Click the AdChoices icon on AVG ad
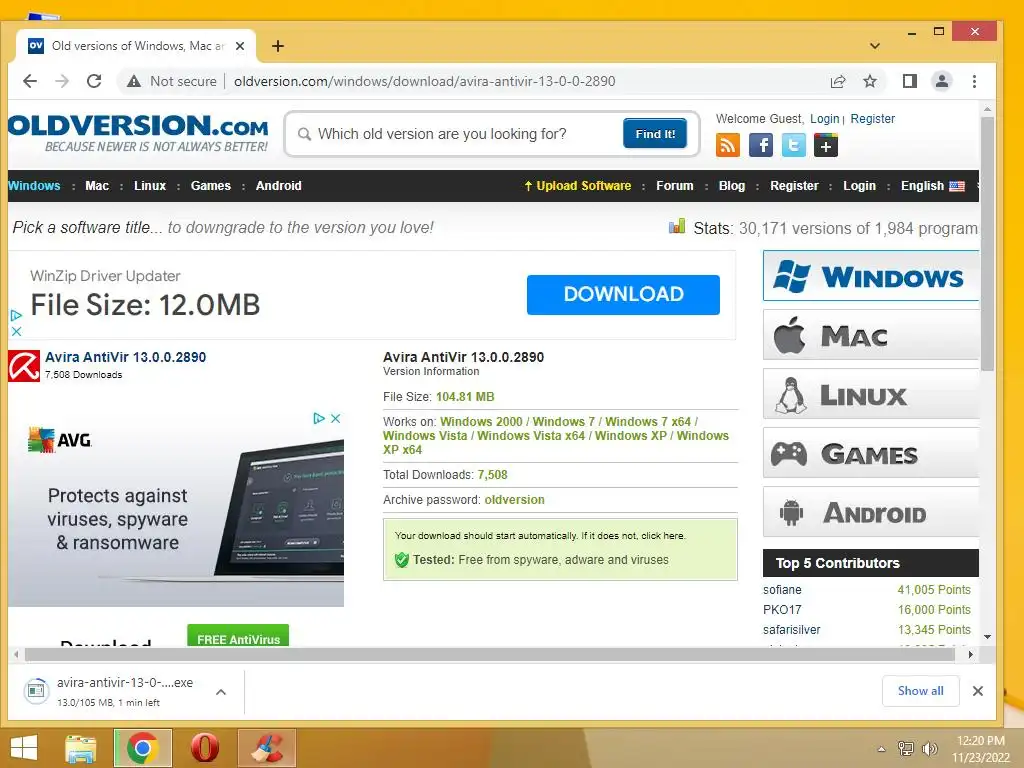The image size is (1024, 768). pyautogui.click(x=319, y=418)
